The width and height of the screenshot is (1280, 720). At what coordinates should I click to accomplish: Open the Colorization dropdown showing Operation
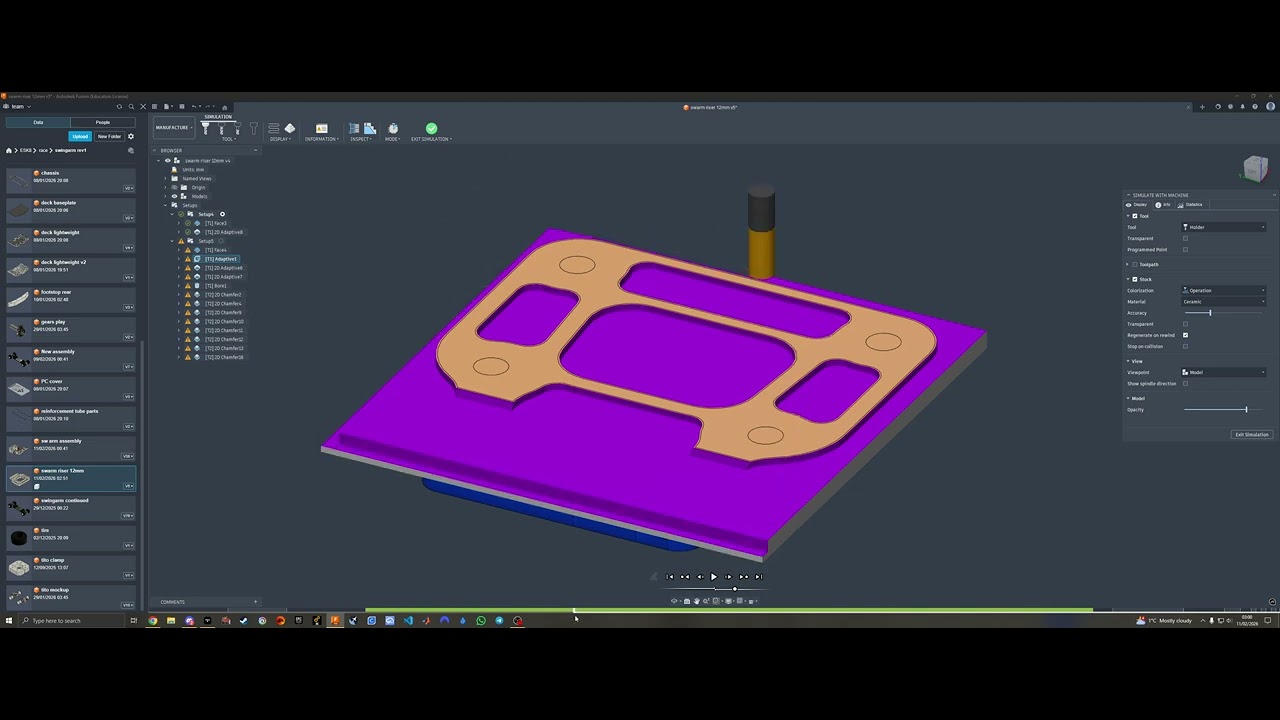tap(1224, 290)
